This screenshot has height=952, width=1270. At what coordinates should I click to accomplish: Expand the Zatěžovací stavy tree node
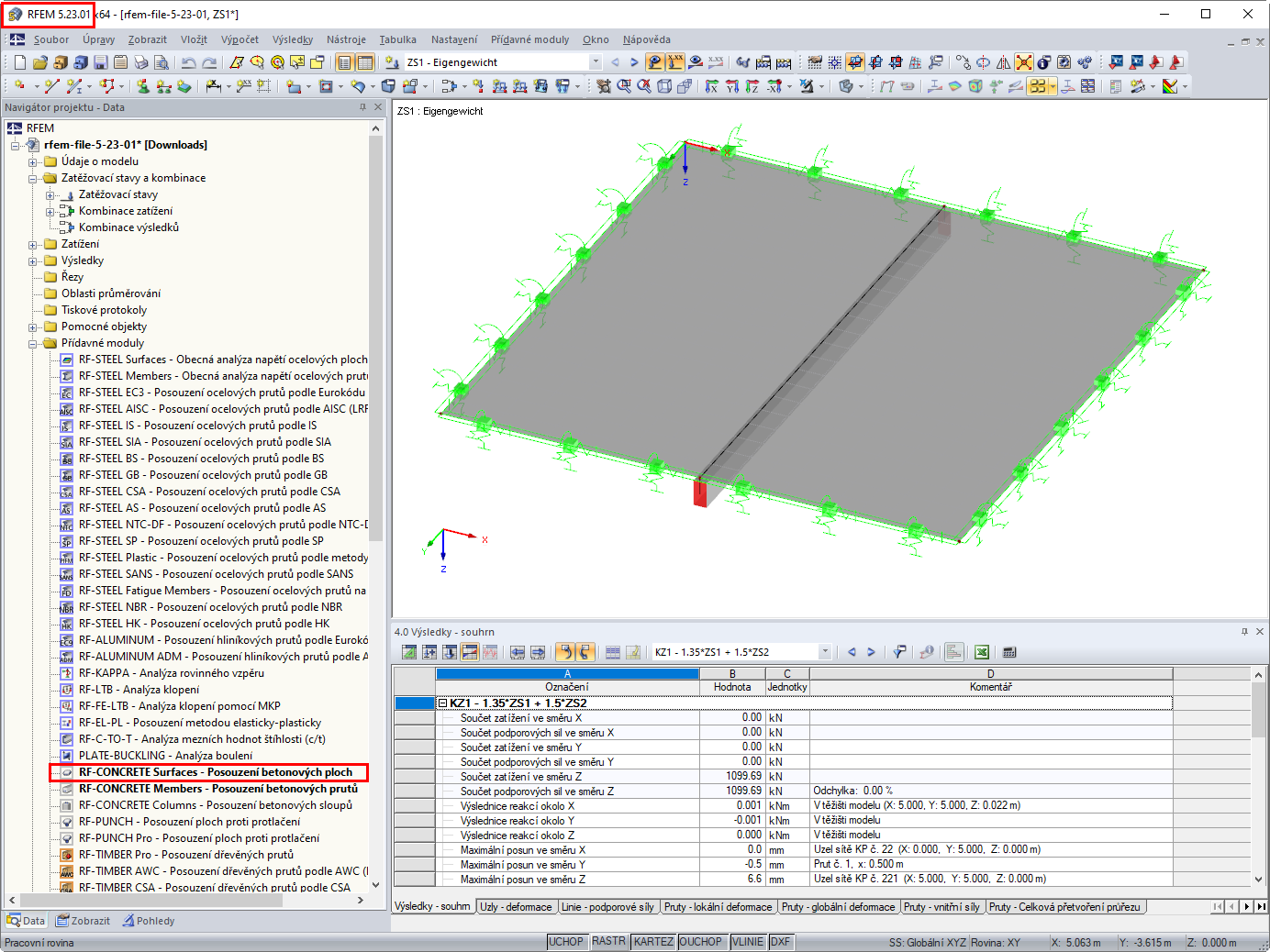[x=50, y=194]
